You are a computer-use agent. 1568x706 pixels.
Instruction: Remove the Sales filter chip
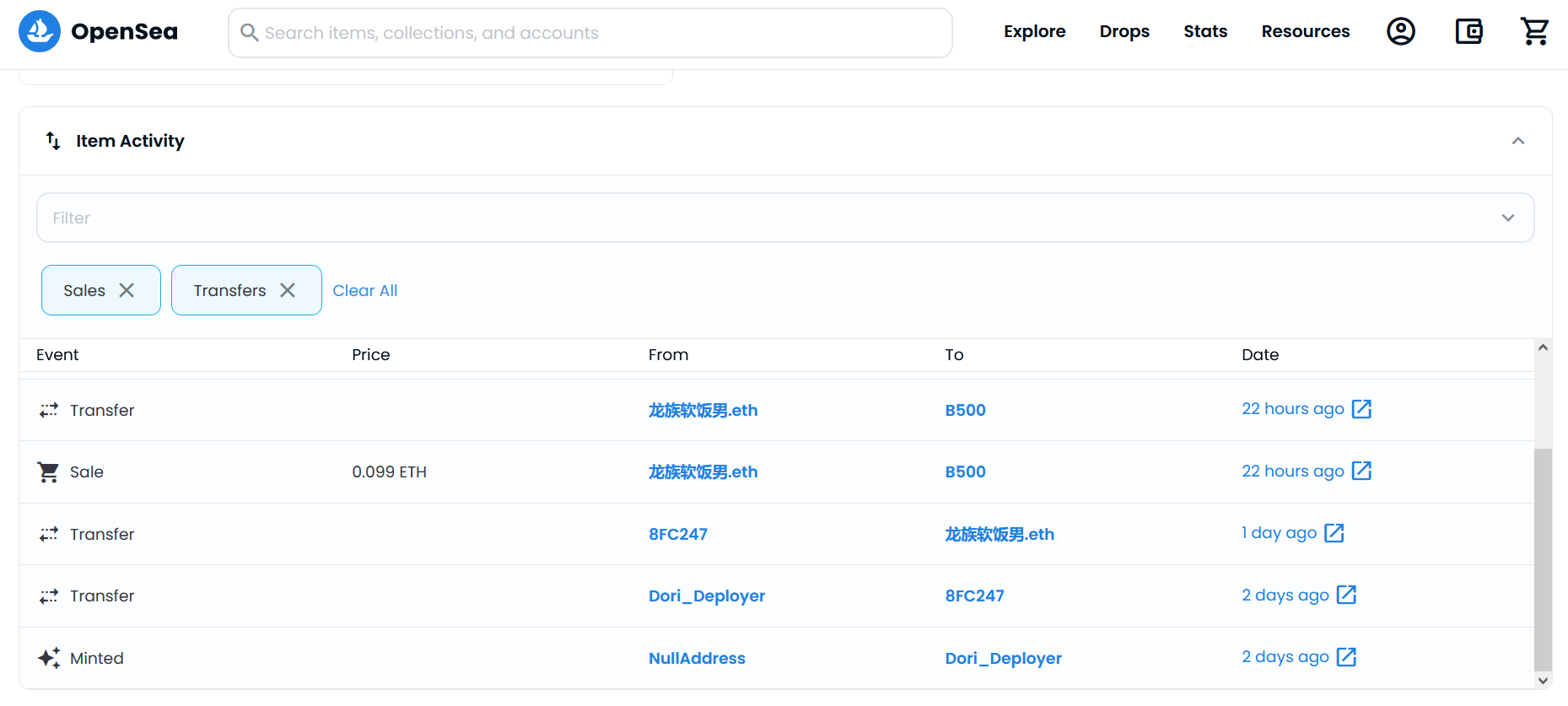tap(127, 290)
